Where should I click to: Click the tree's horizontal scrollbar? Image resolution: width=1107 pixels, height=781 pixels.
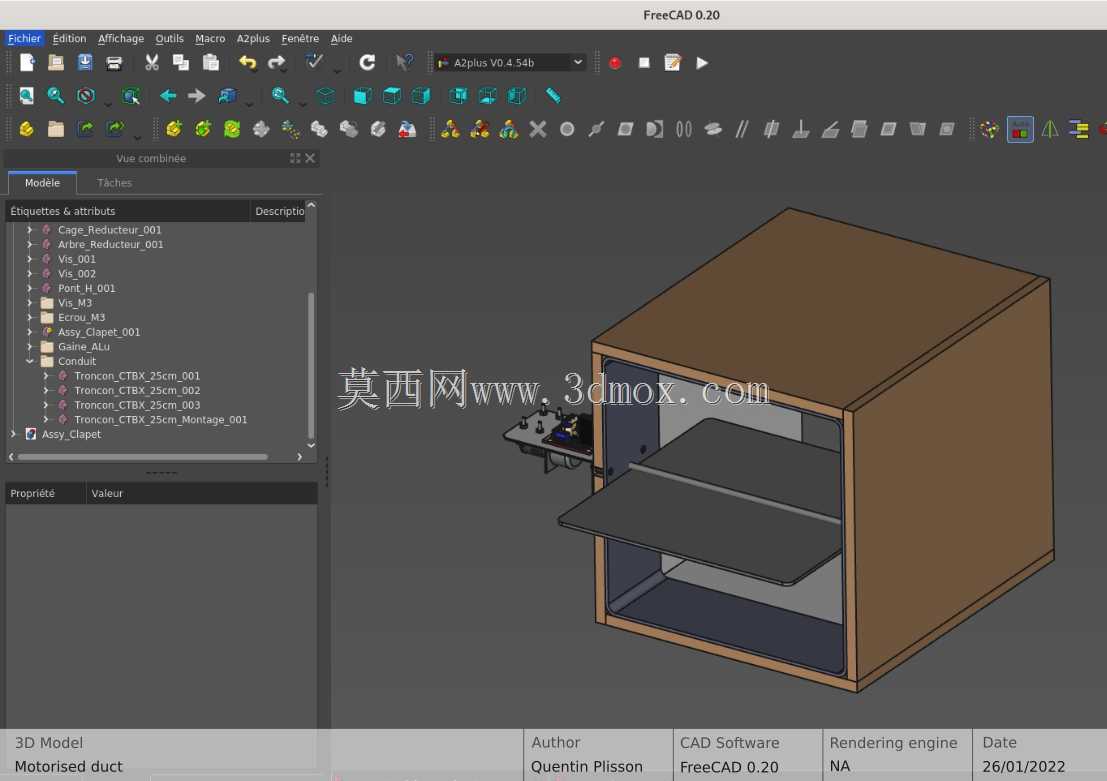(143, 457)
